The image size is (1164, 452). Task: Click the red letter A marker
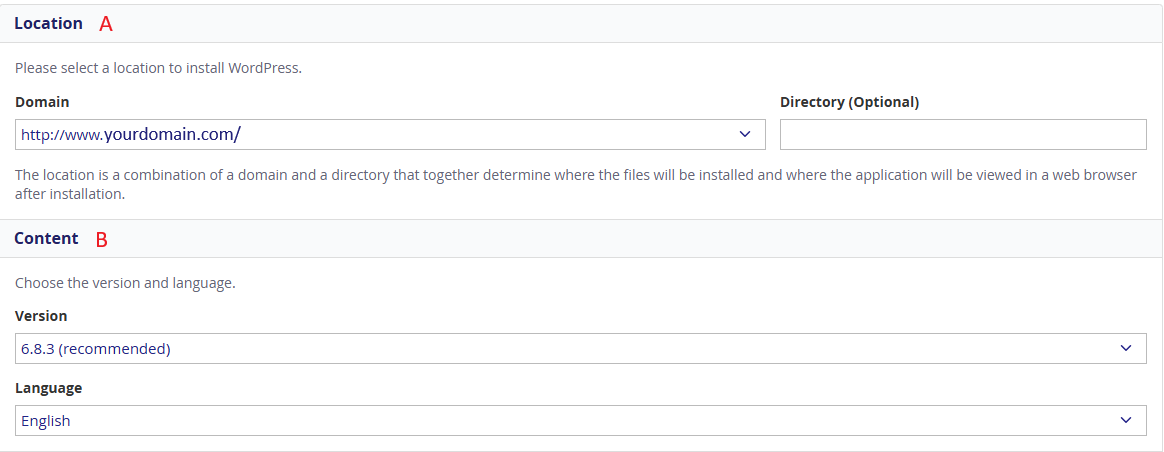106,25
